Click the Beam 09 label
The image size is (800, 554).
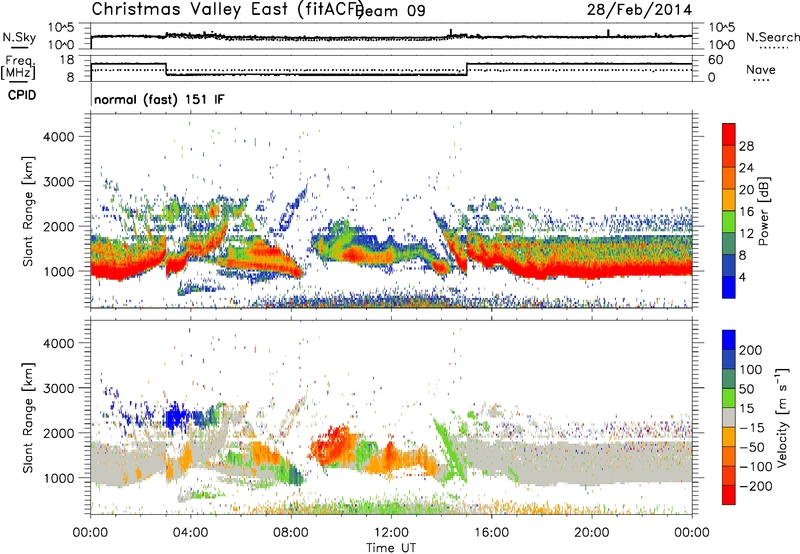390,10
